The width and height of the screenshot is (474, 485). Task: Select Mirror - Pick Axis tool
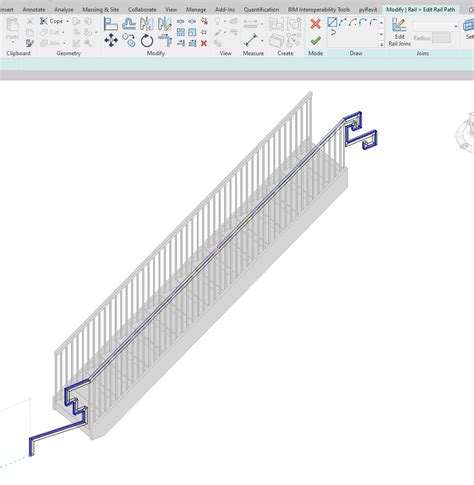coord(147,24)
